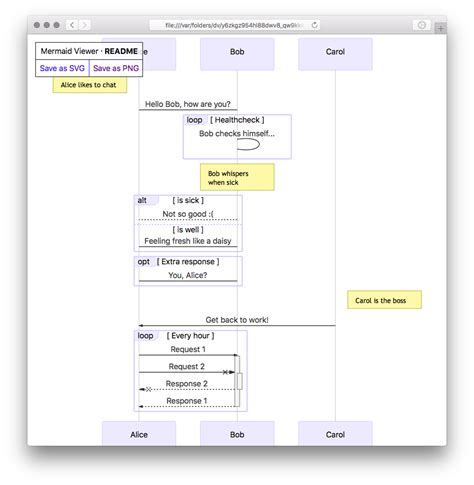Image resolution: width=474 pixels, height=485 pixels.
Task: Select the top Carol participant box
Action: (335, 54)
